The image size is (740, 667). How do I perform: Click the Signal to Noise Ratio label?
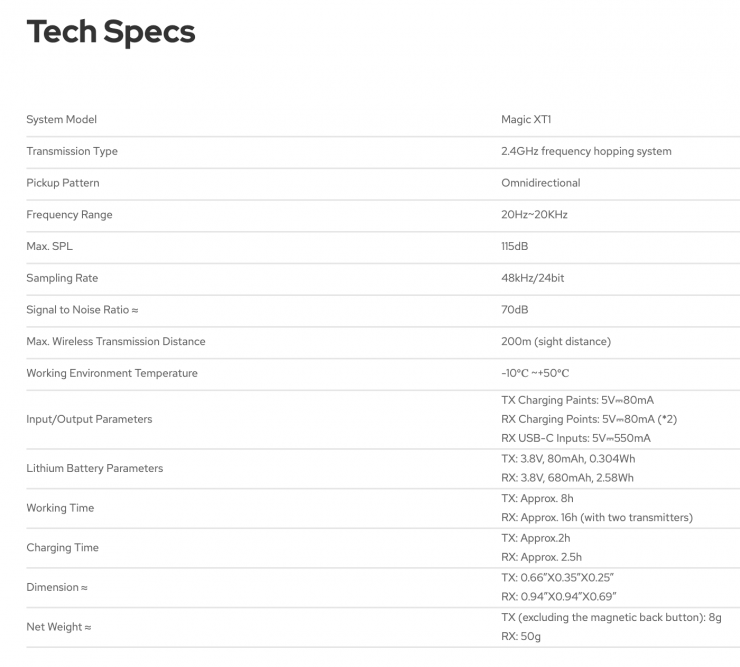82,310
